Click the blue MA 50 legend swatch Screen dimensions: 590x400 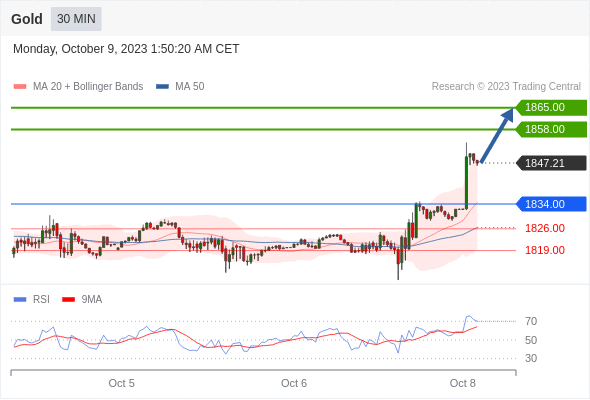(162, 87)
